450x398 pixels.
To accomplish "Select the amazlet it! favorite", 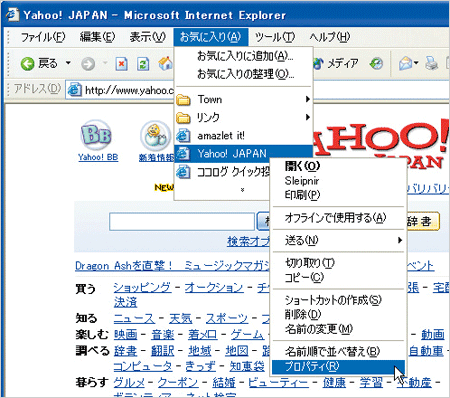I will (x=243, y=136).
